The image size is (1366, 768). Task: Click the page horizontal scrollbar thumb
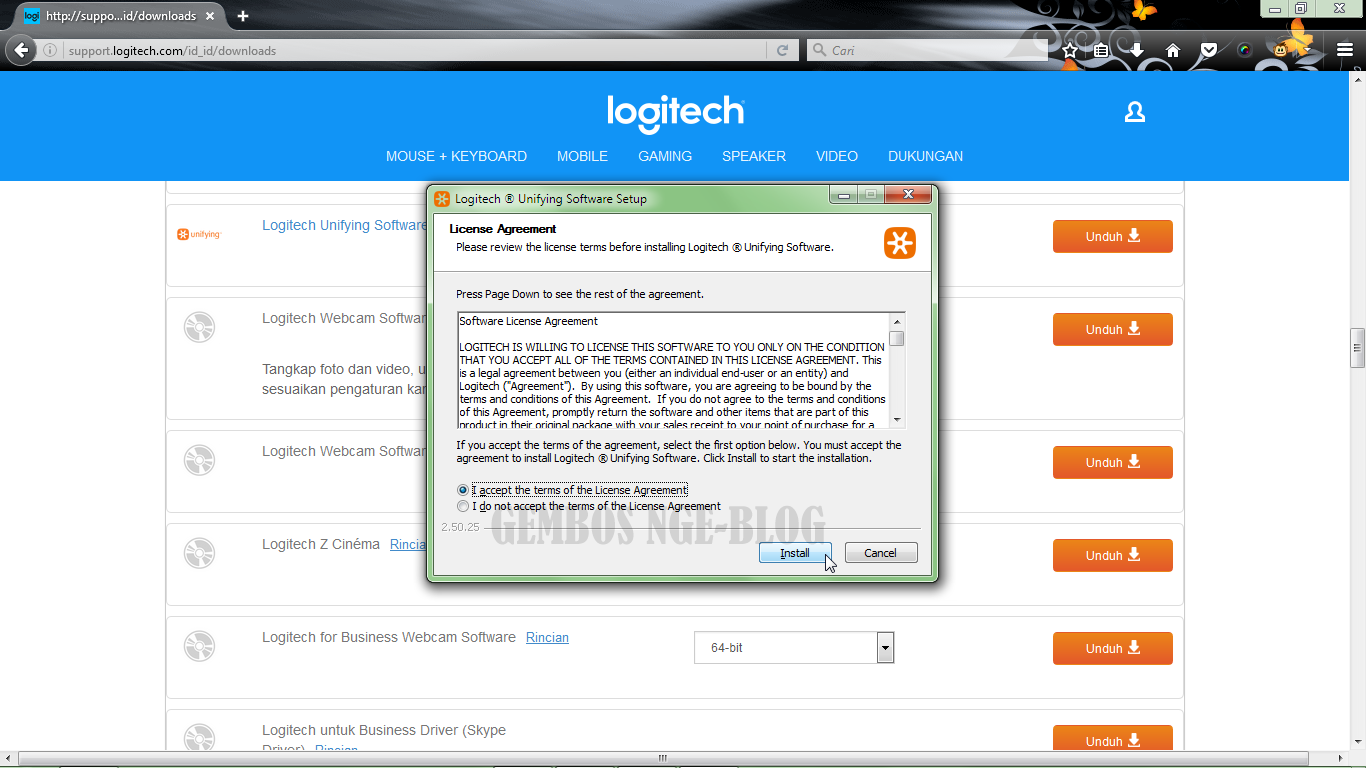[x=661, y=759]
